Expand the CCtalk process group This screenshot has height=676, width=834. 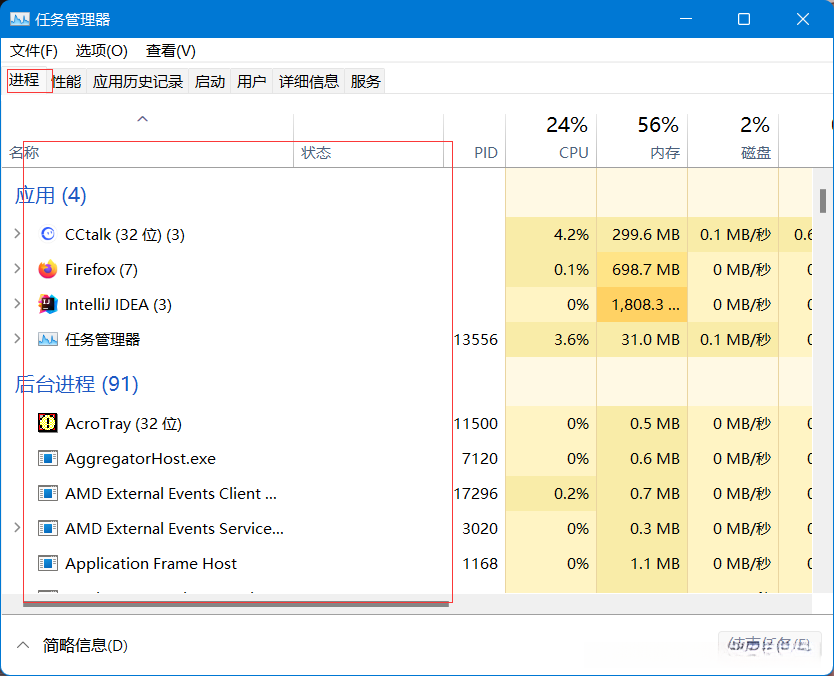[x=17, y=234]
